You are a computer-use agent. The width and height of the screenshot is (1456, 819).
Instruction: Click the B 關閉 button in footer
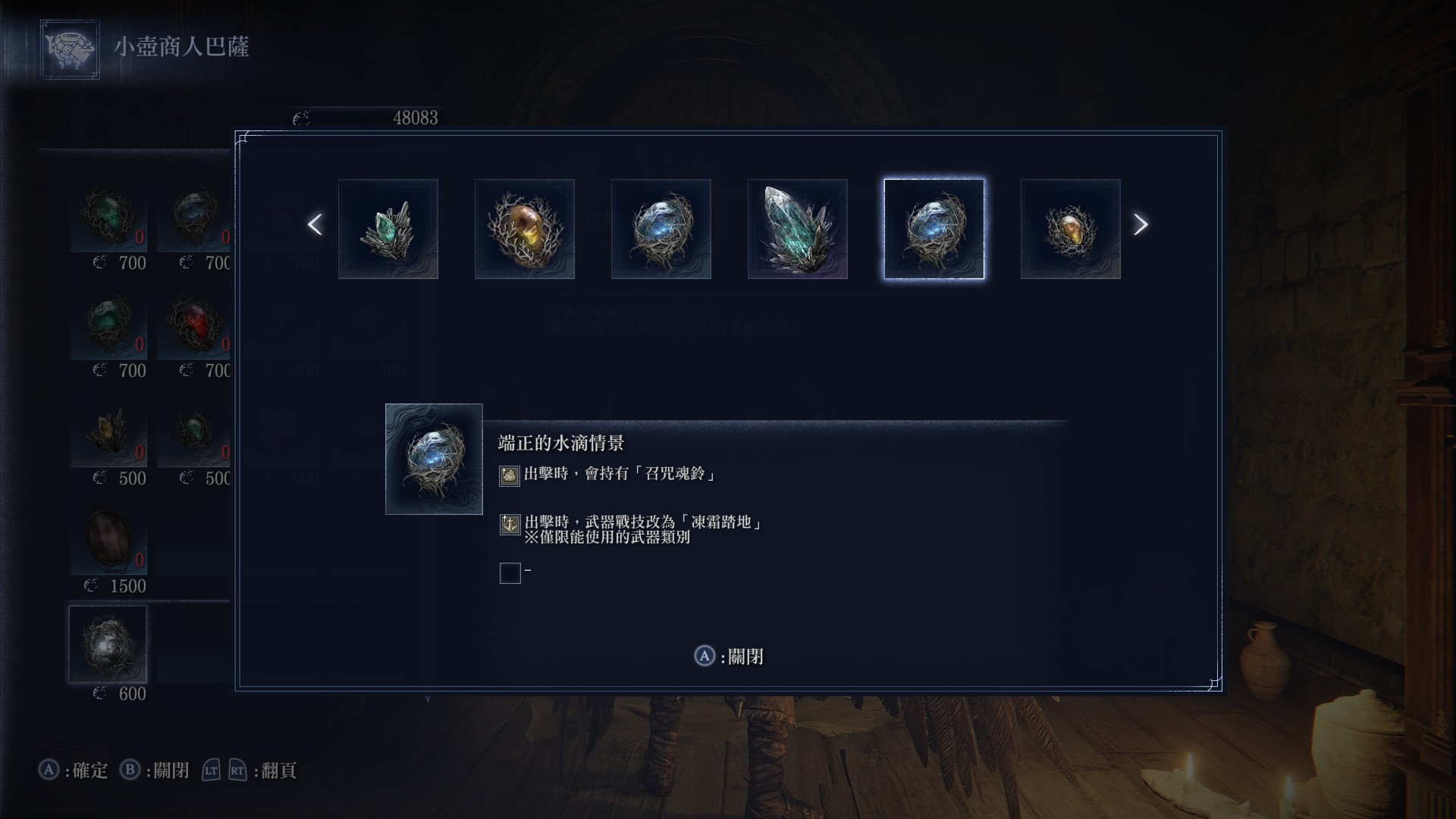click(155, 770)
